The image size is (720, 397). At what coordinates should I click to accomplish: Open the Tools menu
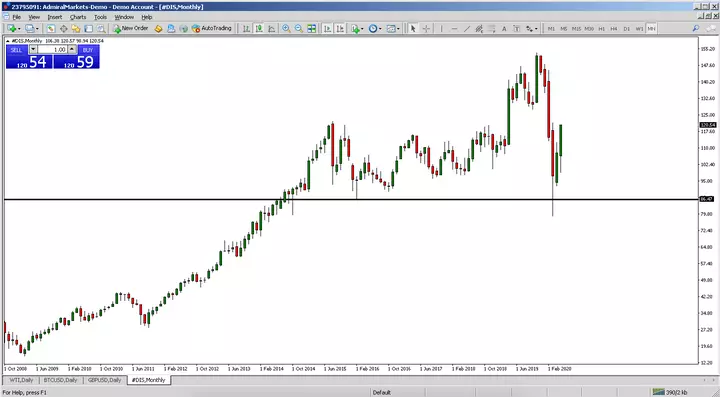[x=100, y=17]
